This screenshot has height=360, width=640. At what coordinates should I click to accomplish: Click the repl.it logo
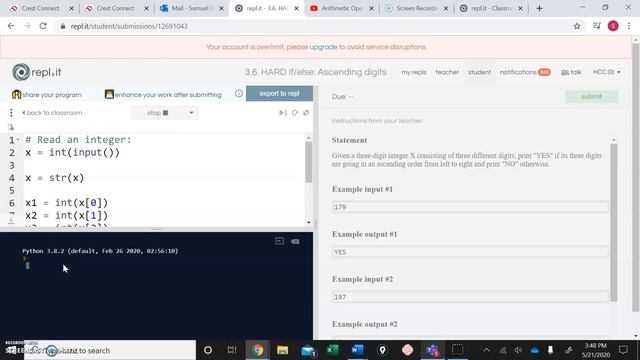(37, 72)
